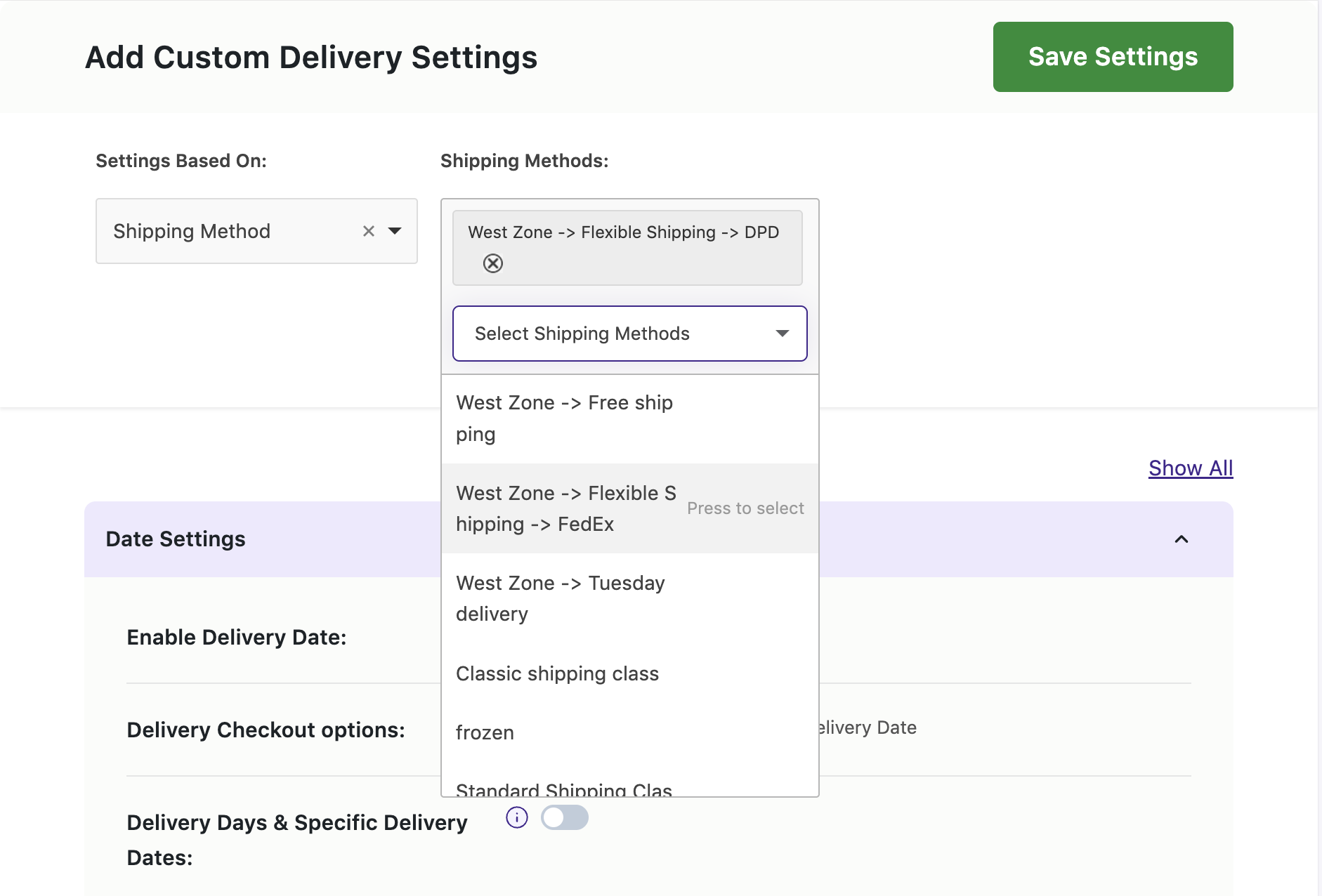Collapse Date Settings using the chevron arrow

1182,539
